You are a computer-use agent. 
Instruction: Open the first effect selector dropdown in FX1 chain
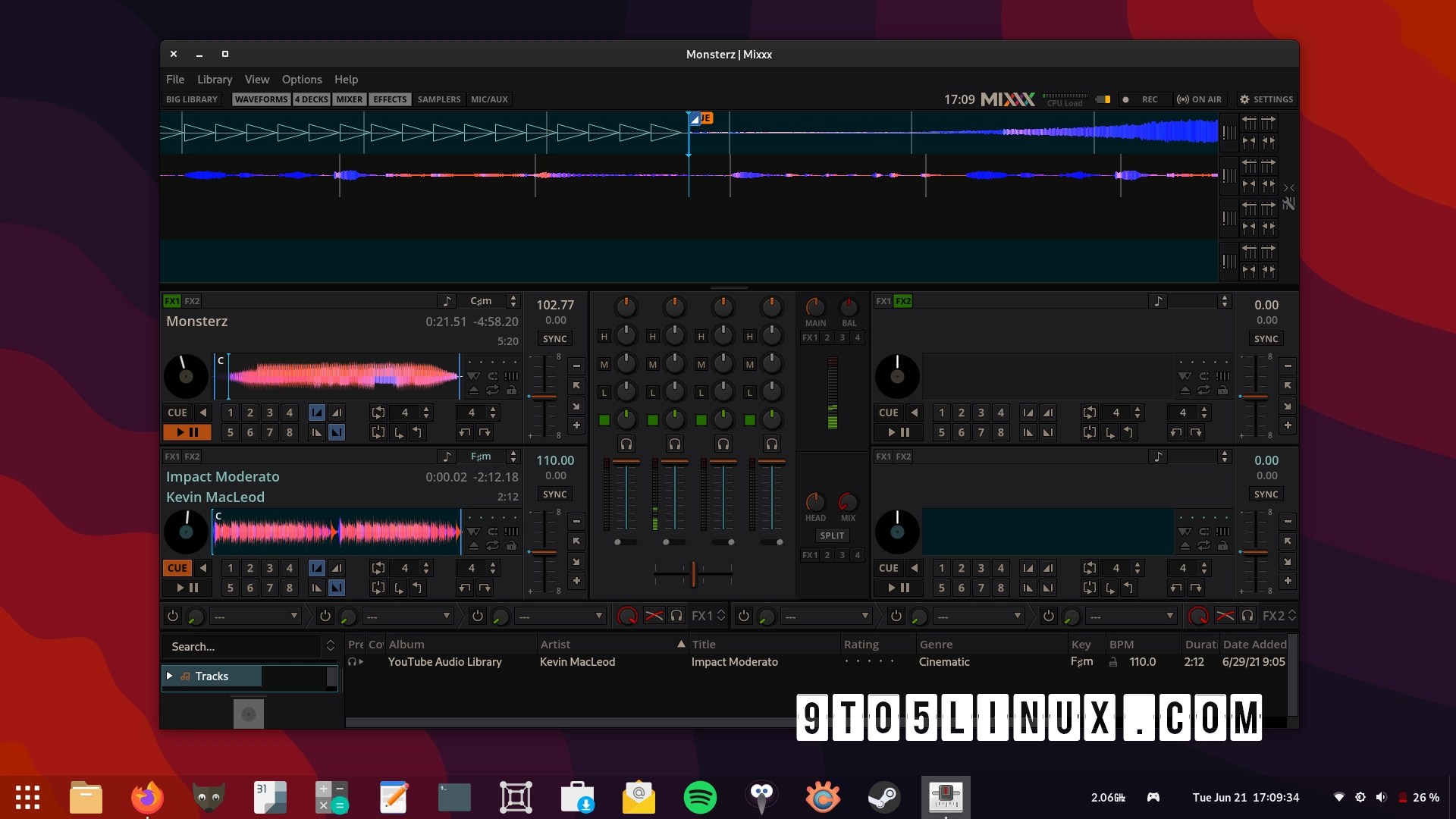[256, 616]
